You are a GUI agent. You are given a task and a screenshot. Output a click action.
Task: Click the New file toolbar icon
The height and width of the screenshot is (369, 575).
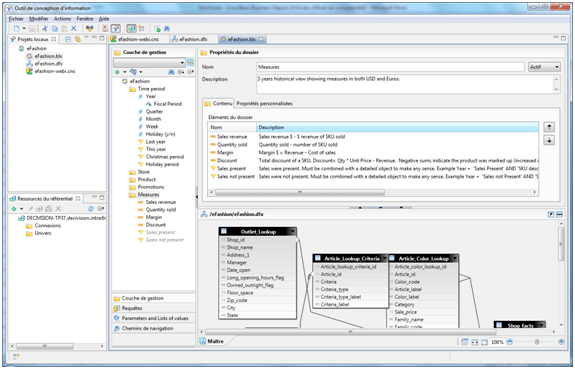coord(16,28)
